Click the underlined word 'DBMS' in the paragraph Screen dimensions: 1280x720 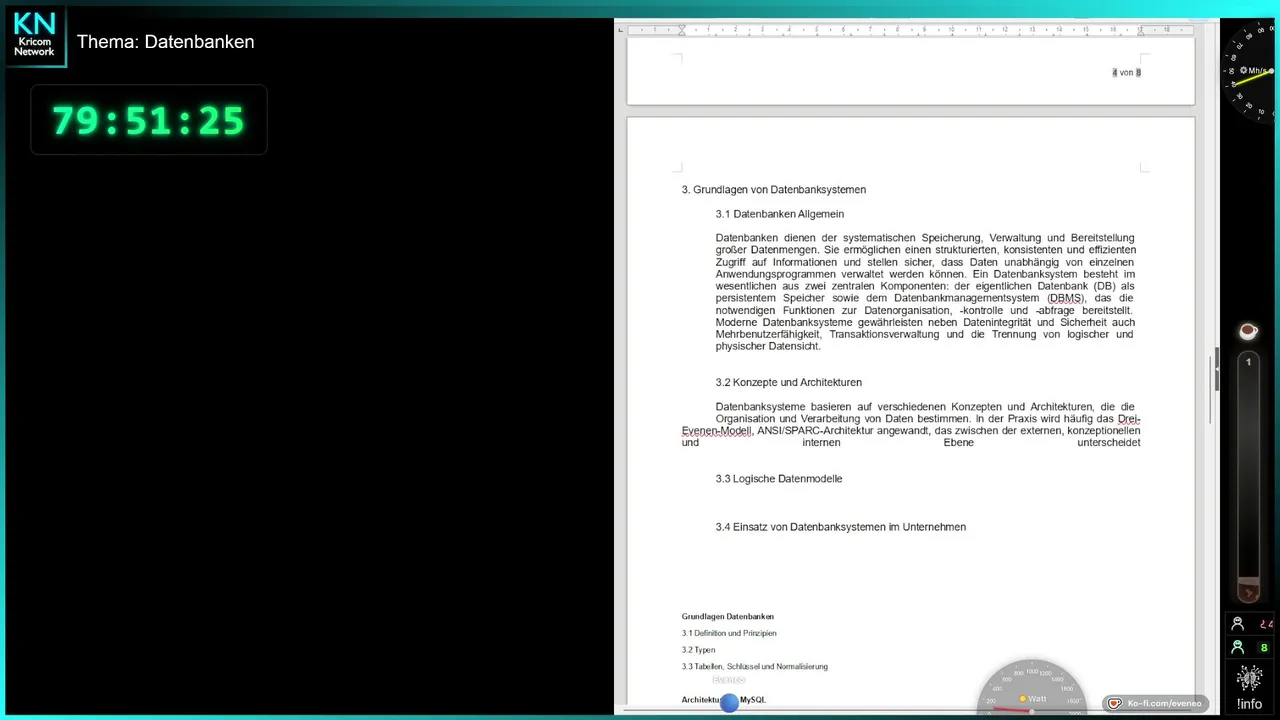click(x=1065, y=298)
